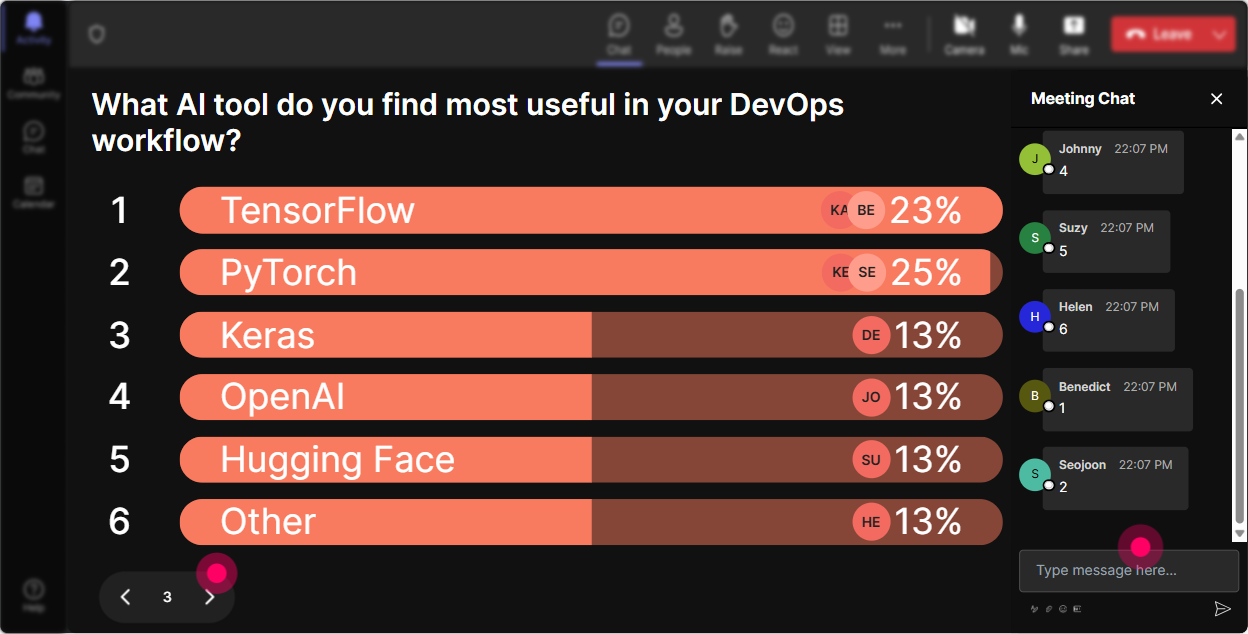Image resolution: width=1248 pixels, height=634 pixels.
Task: Select Helen's chat message
Action: click(x=1109, y=320)
